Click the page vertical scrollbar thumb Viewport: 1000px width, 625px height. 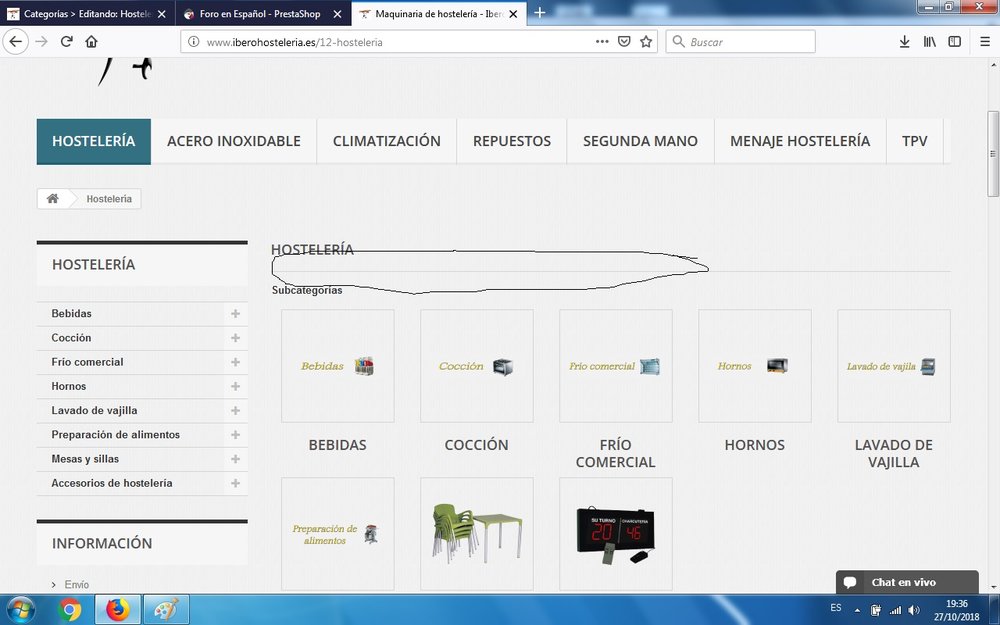pyautogui.click(x=993, y=154)
